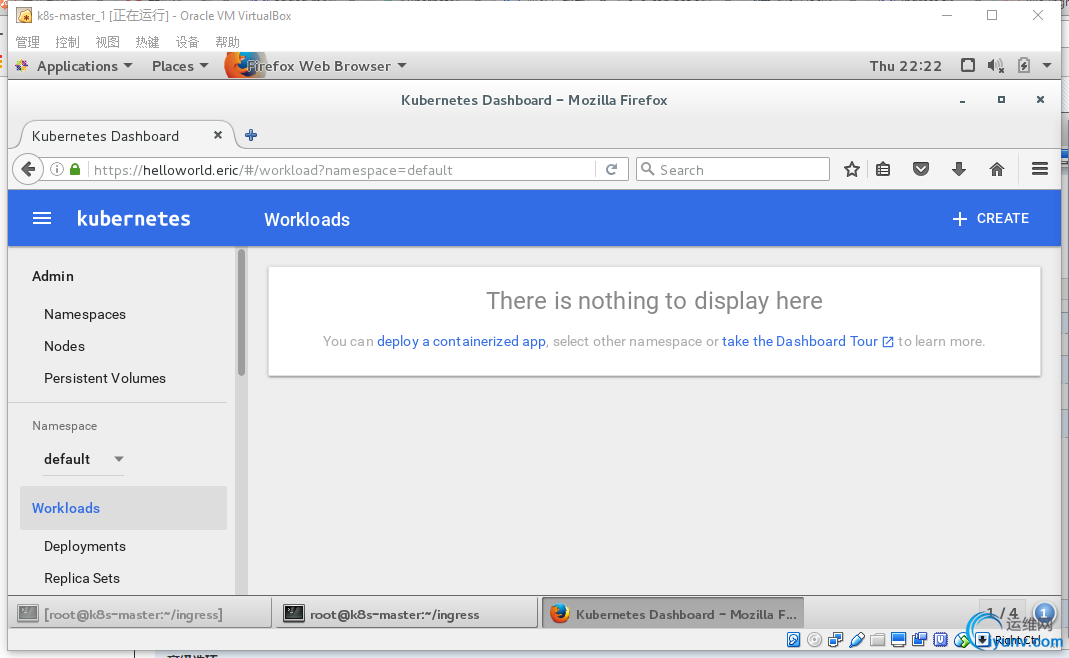Click take the Dashboard Tour link
The image size is (1069, 658).
click(807, 341)
